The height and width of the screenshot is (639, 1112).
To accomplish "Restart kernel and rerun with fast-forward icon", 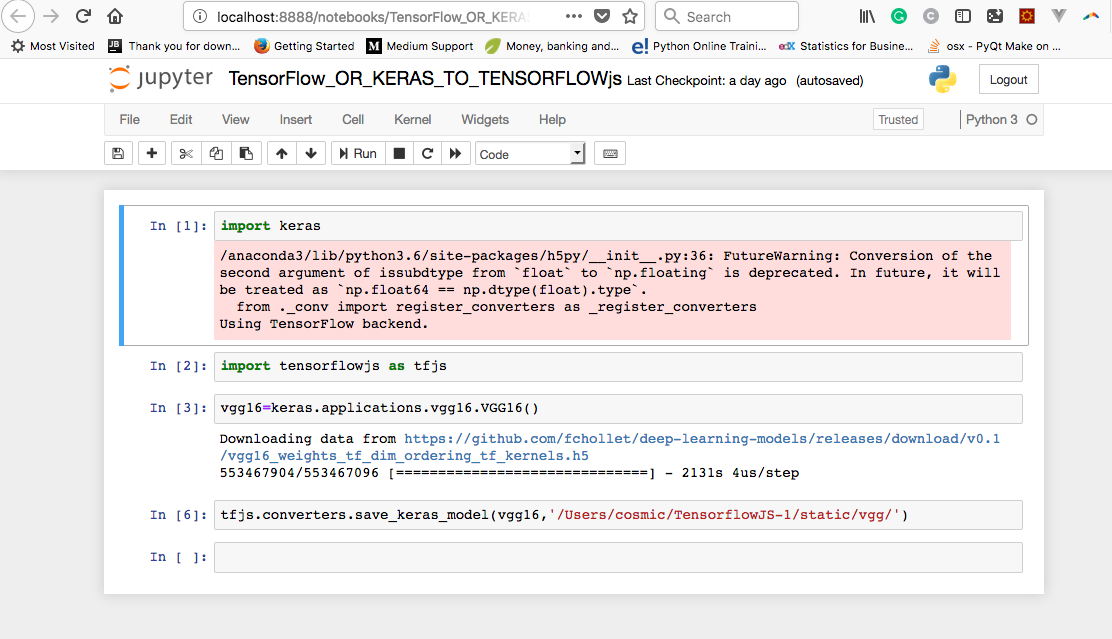I will (456, 153).
